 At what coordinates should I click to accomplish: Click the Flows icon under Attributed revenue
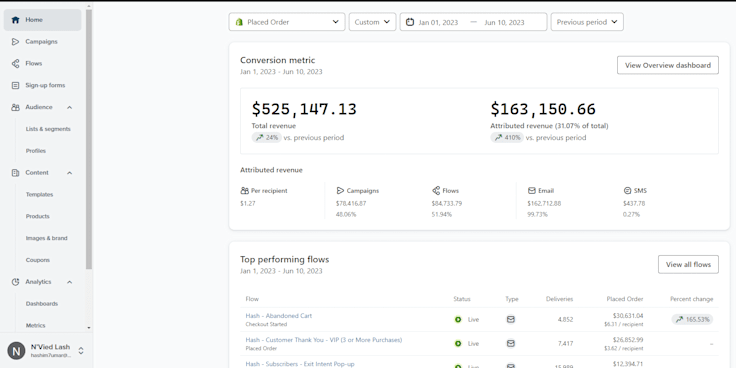(x=436, y=191)
